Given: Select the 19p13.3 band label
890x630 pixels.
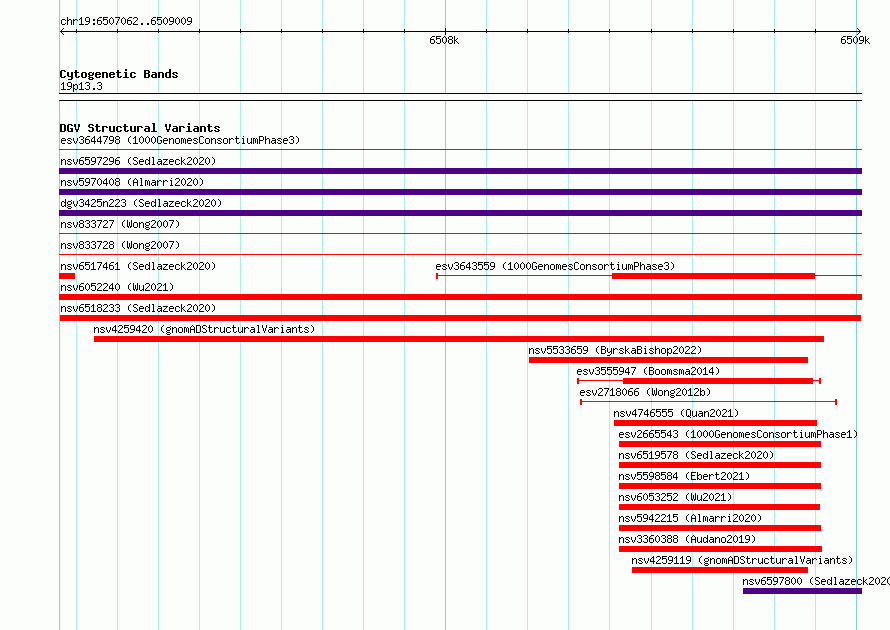Looking at the screenshot, I should tap(81, 86).
